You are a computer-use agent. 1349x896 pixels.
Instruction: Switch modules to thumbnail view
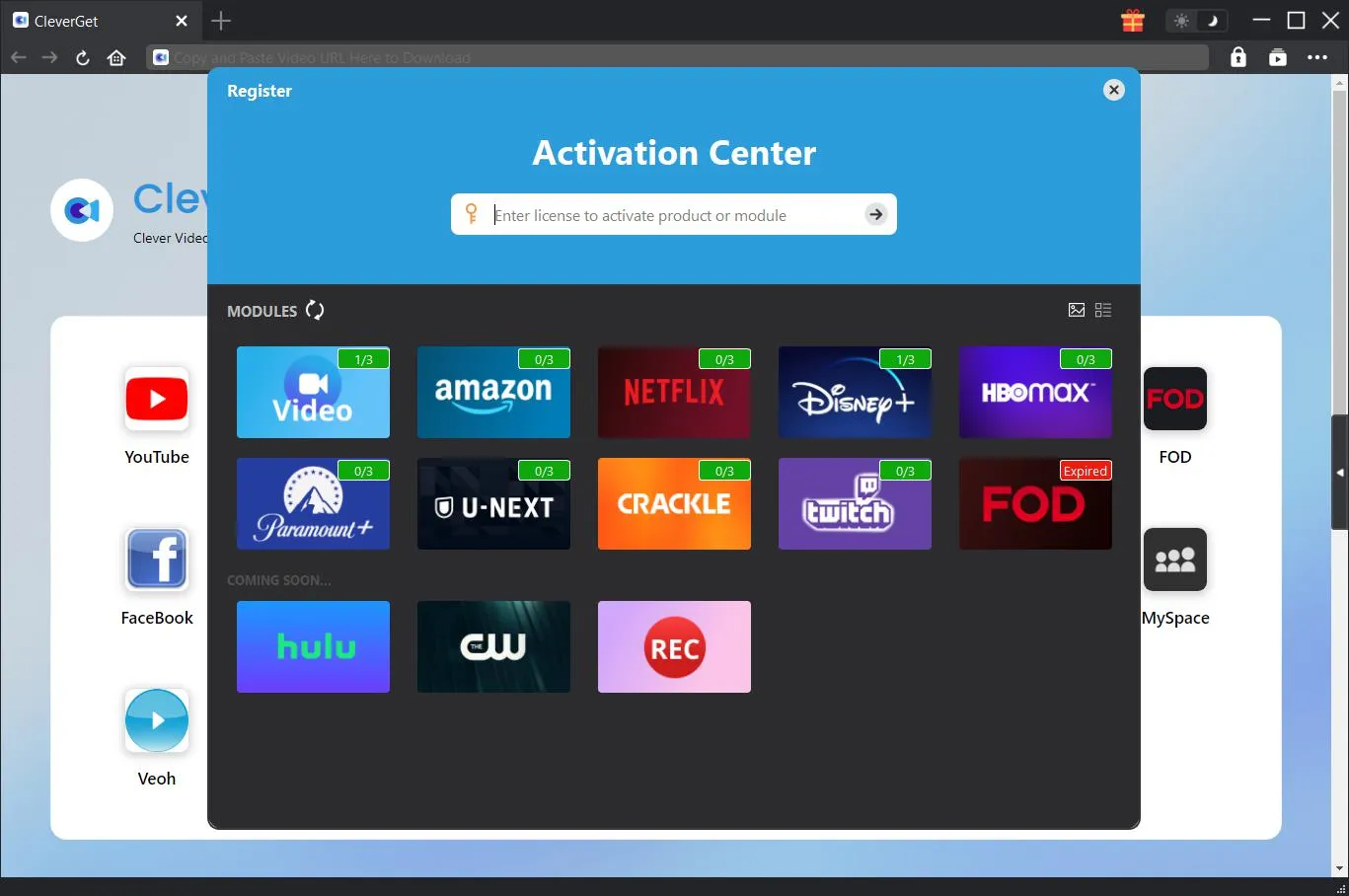click(1077, 310)
